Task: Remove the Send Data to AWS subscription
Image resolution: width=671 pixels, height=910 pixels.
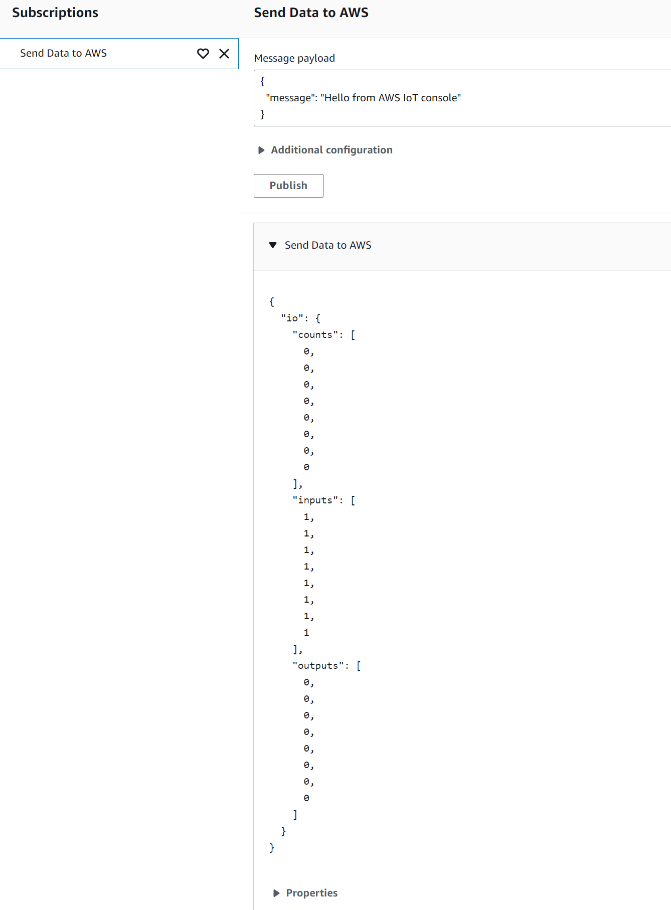Action: tap(224, 53)
